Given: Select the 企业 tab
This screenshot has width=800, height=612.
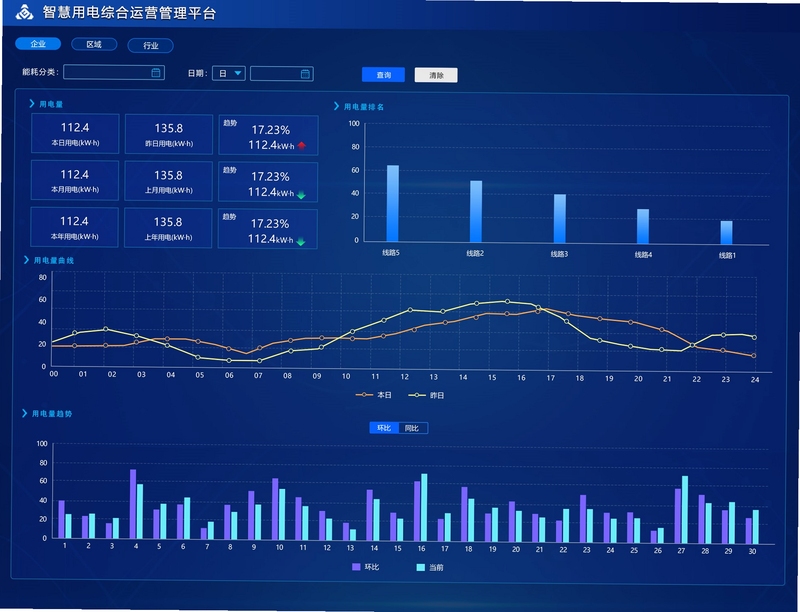Looking at the screenshot, I should pos(38,44).
